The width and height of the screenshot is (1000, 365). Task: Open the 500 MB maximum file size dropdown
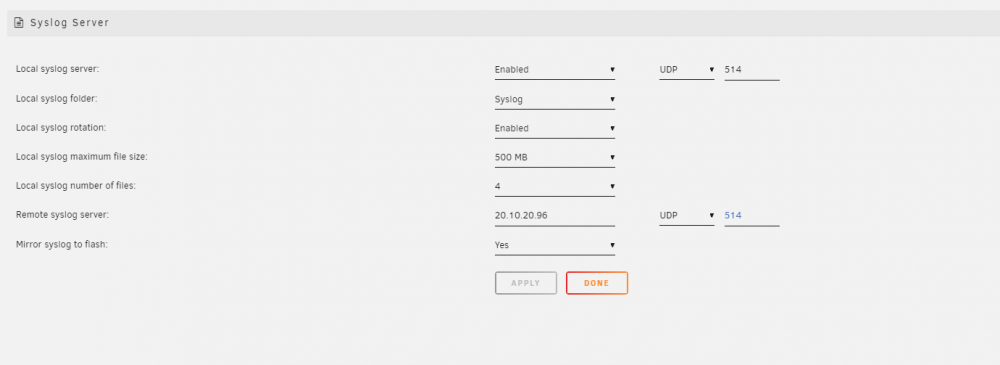pyautogui.click(x=555, y=157)
